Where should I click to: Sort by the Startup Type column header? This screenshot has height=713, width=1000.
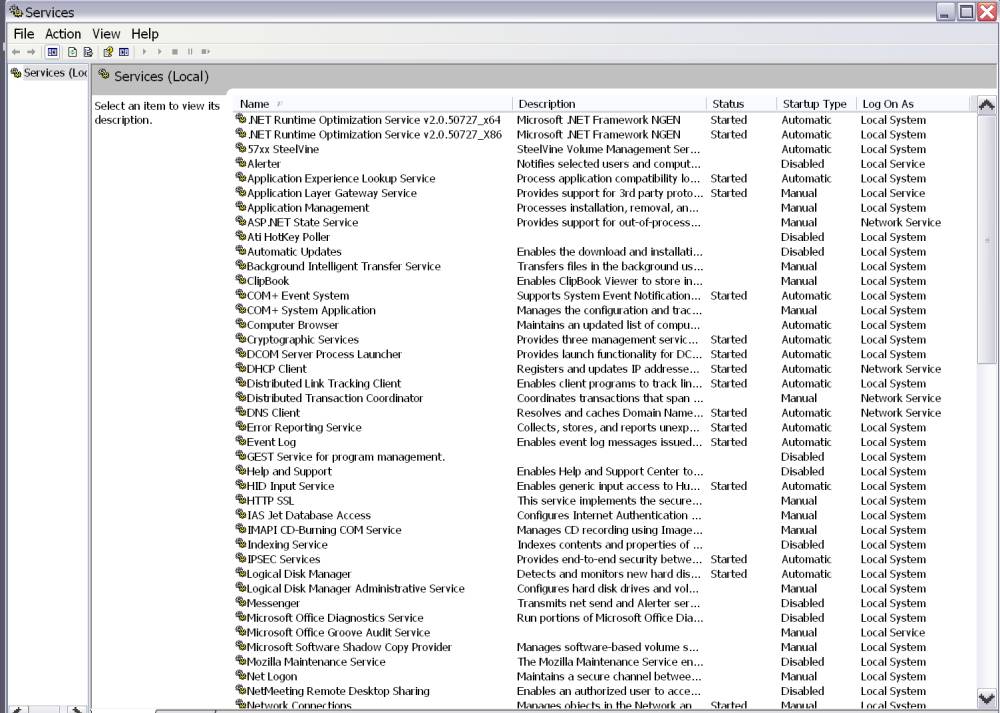click(x=816, y=104)
